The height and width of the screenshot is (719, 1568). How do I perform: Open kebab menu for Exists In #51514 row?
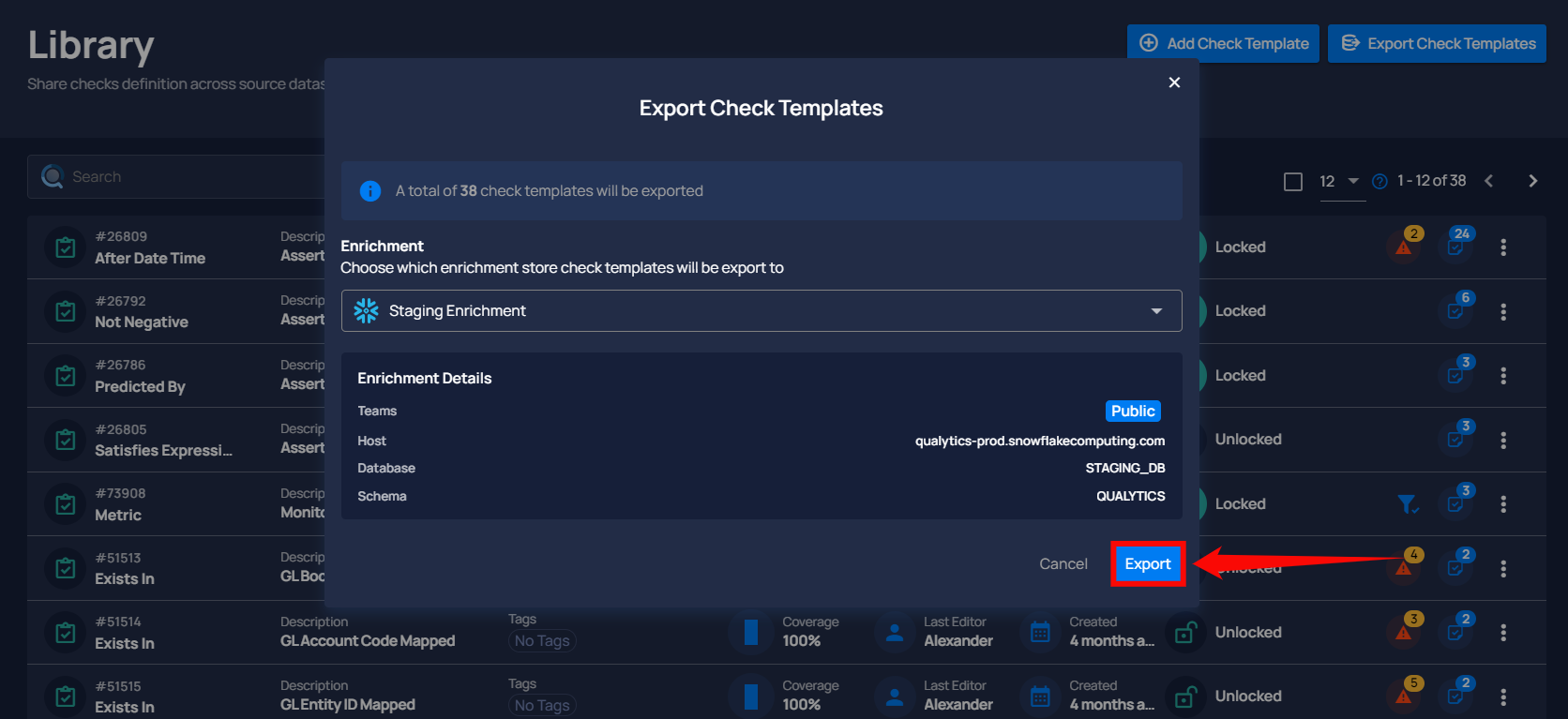click(x=1503, y=632)
